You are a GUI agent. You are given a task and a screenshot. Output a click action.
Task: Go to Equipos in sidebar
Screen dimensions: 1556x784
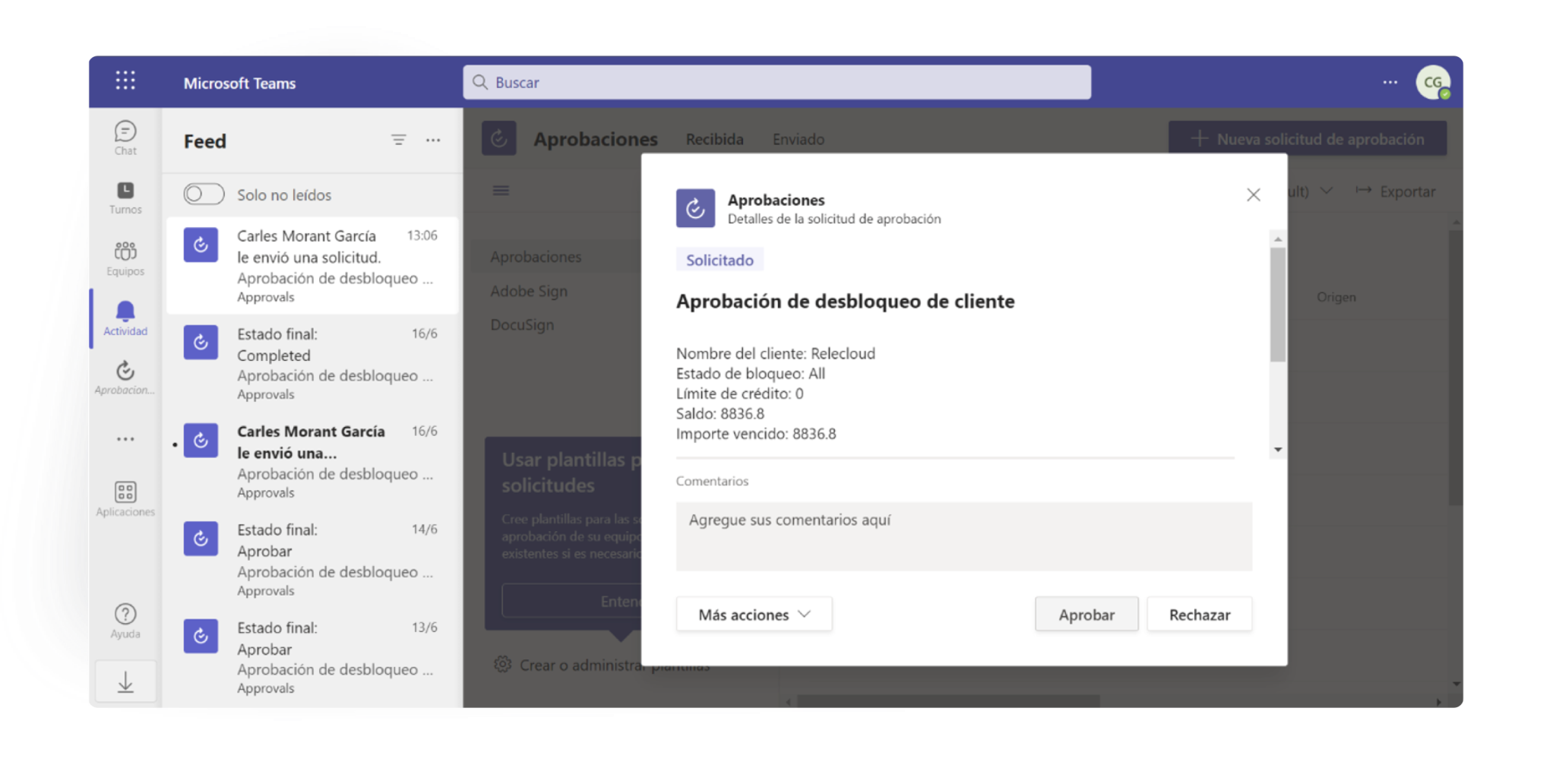coord(125,258)
